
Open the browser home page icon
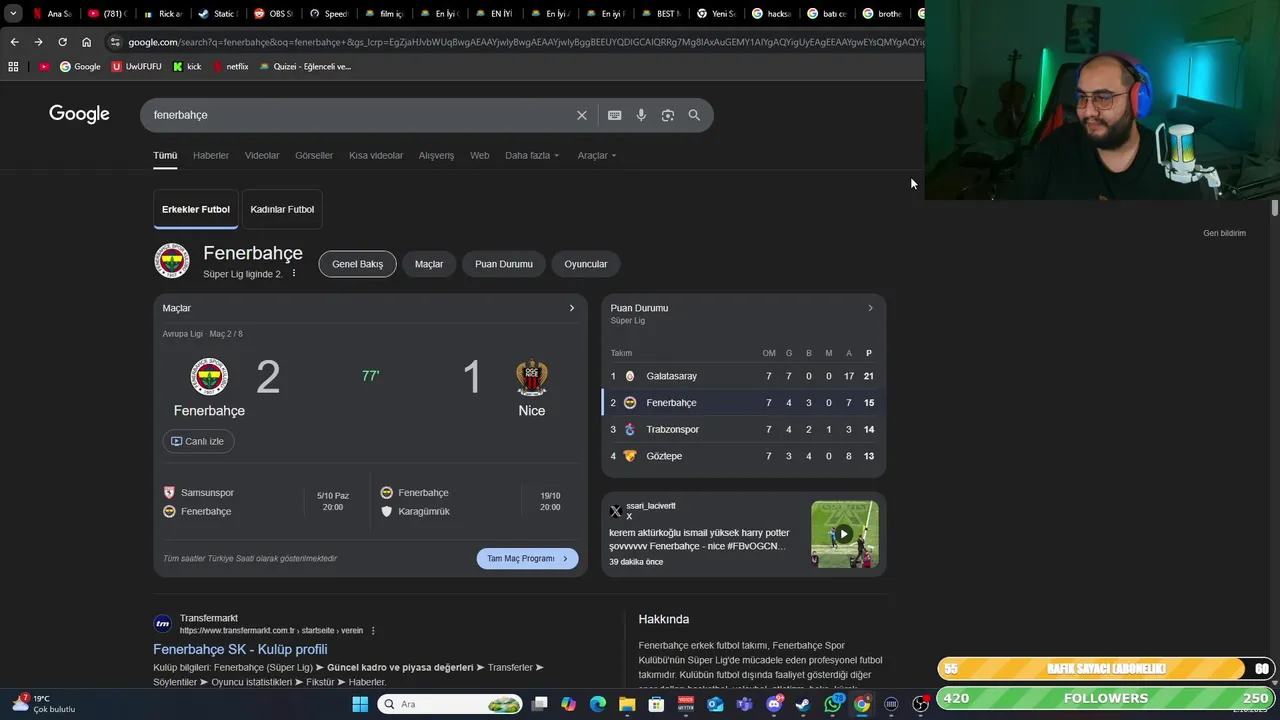coord(87,42)
